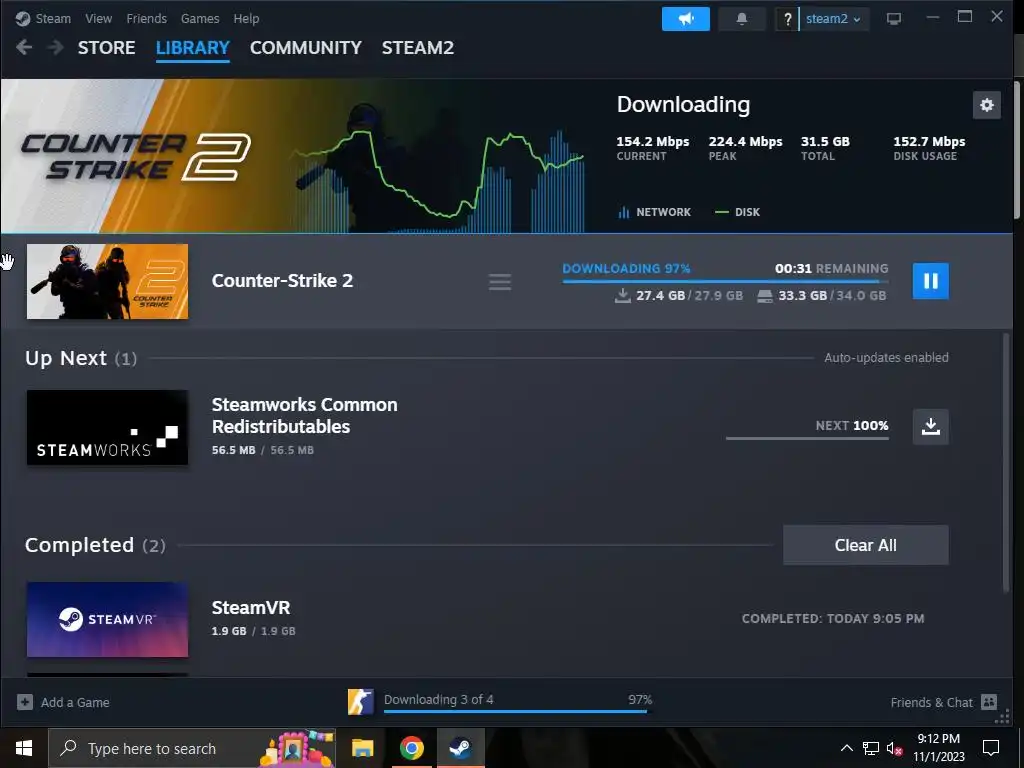Open Friends & Chat
The height and width of the screenshot is (768, 1024).
tap(931, 703)
